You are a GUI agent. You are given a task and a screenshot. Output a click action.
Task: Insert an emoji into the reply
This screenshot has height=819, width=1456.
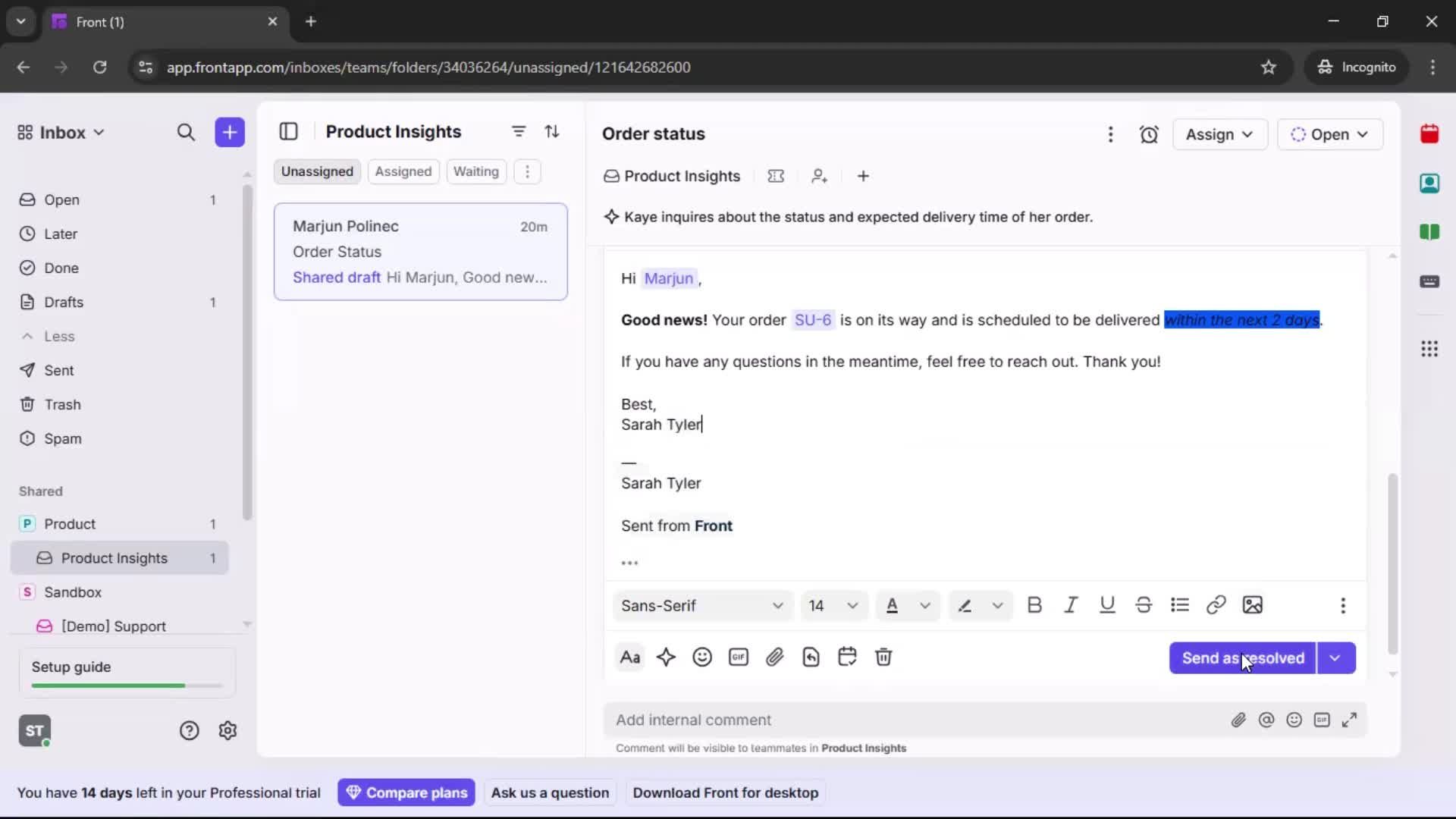click(x=701, y=657)
